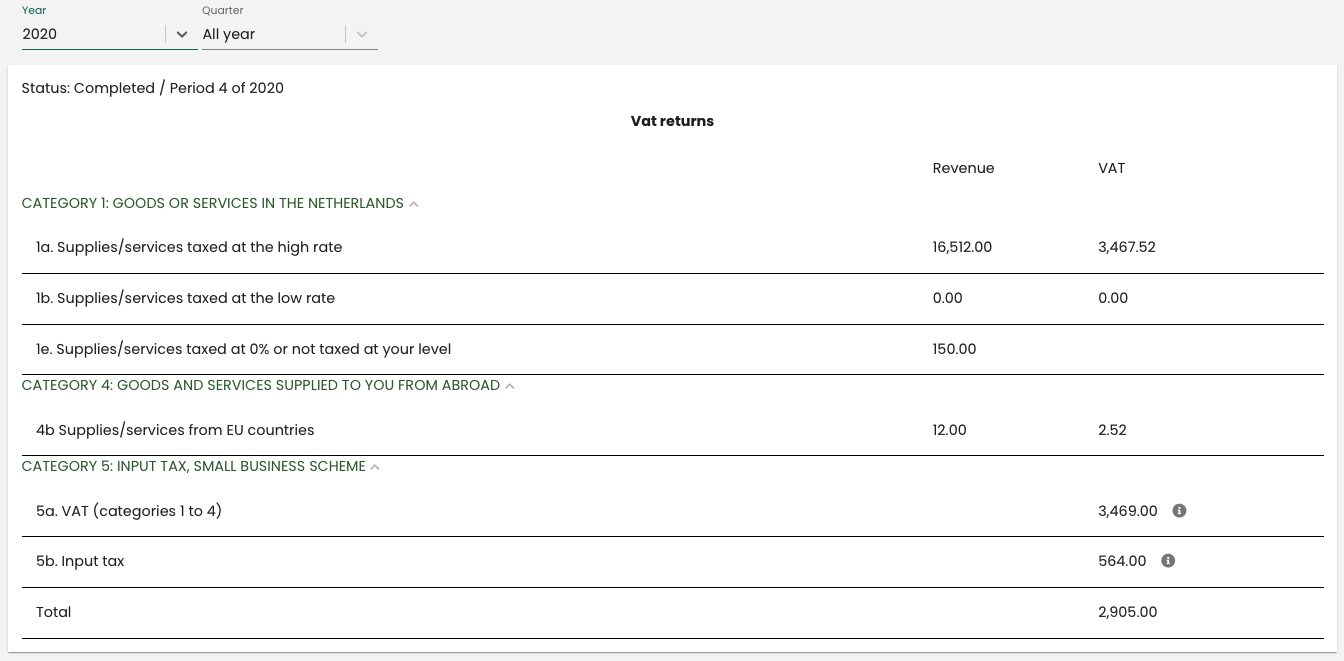Click info icon next to 5b Input tax
Image resolution: width=1344 pixels, height=661 pixels.
[x=1168, y=561]
